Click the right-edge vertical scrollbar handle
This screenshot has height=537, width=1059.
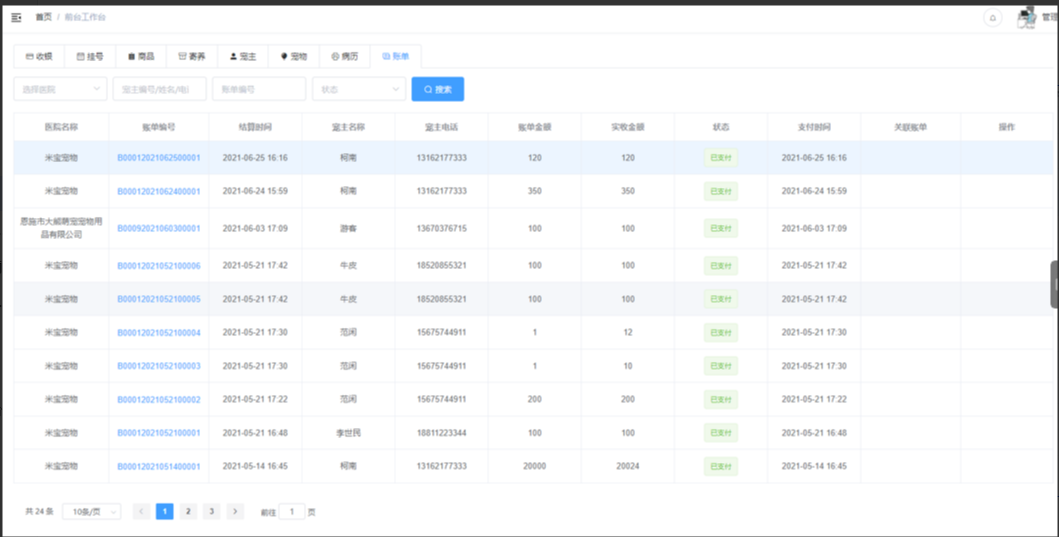point(1054,284)
